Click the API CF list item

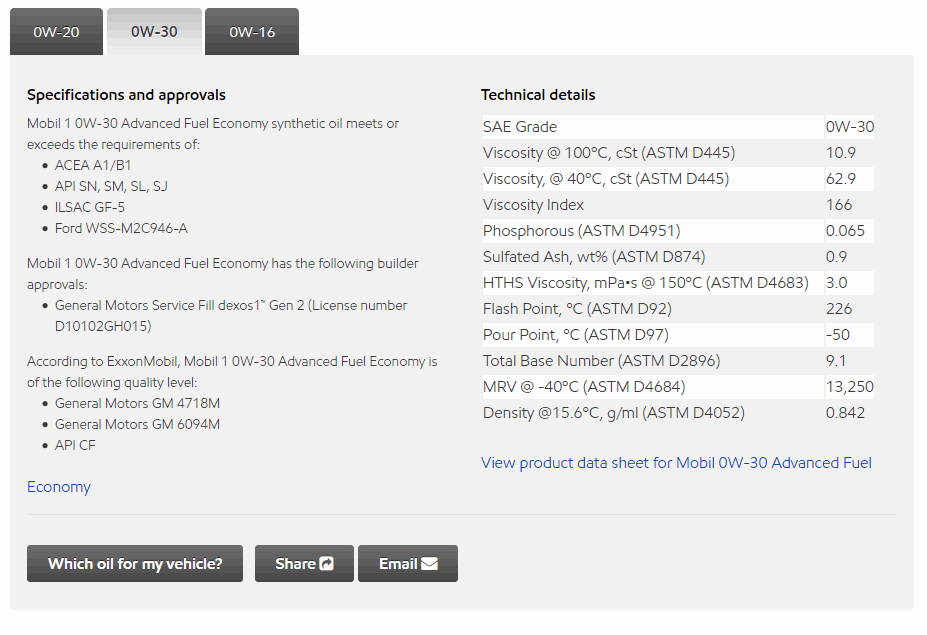point(75,445)
